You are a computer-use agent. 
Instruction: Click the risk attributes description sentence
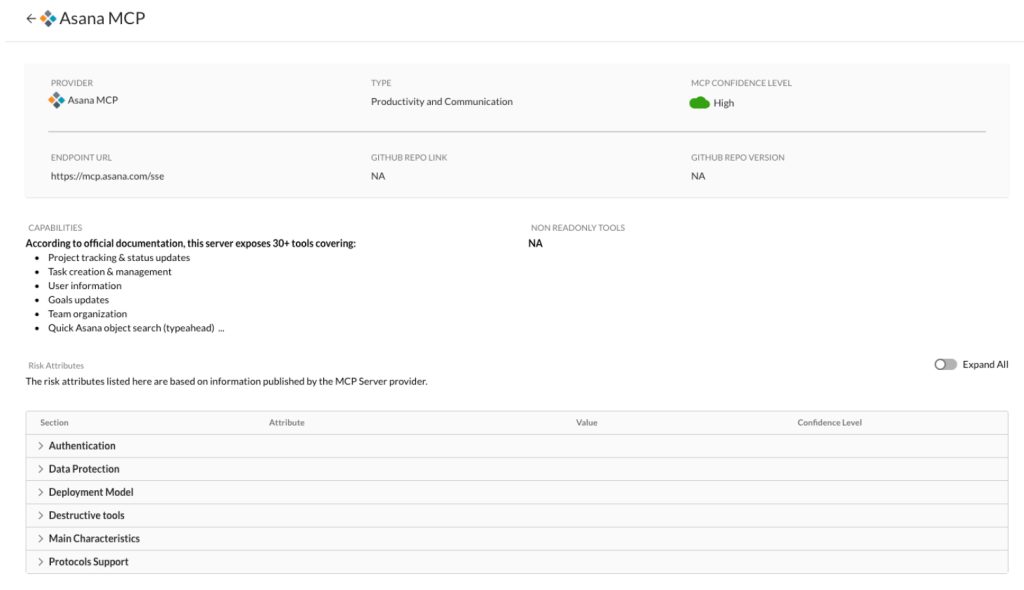[227, 381]
